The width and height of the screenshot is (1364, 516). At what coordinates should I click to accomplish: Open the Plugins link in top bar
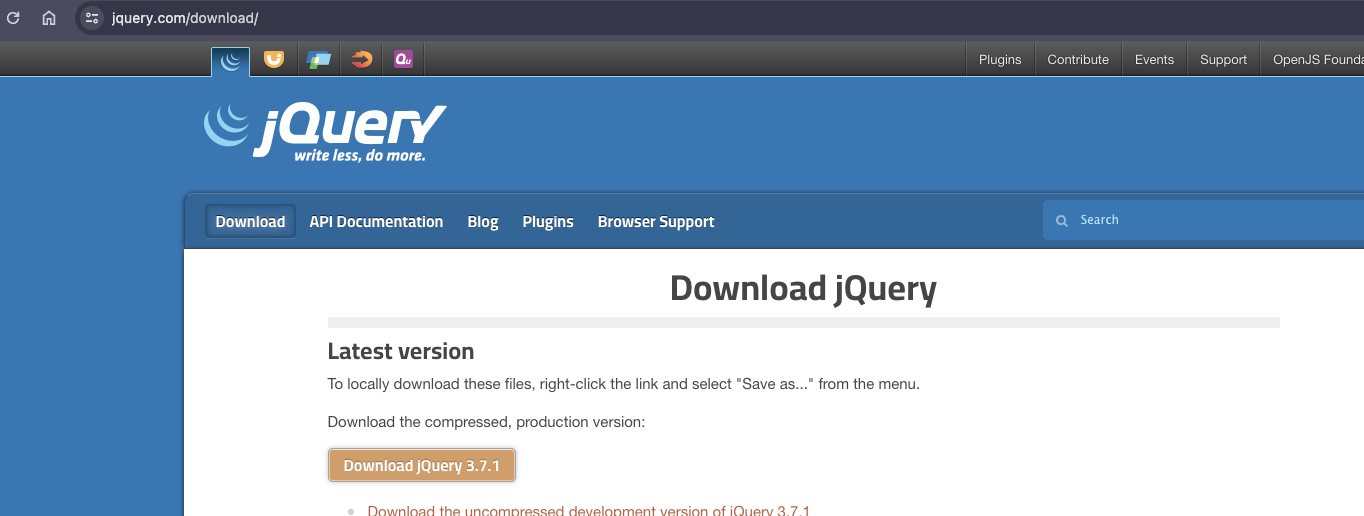click(1000, 59)
